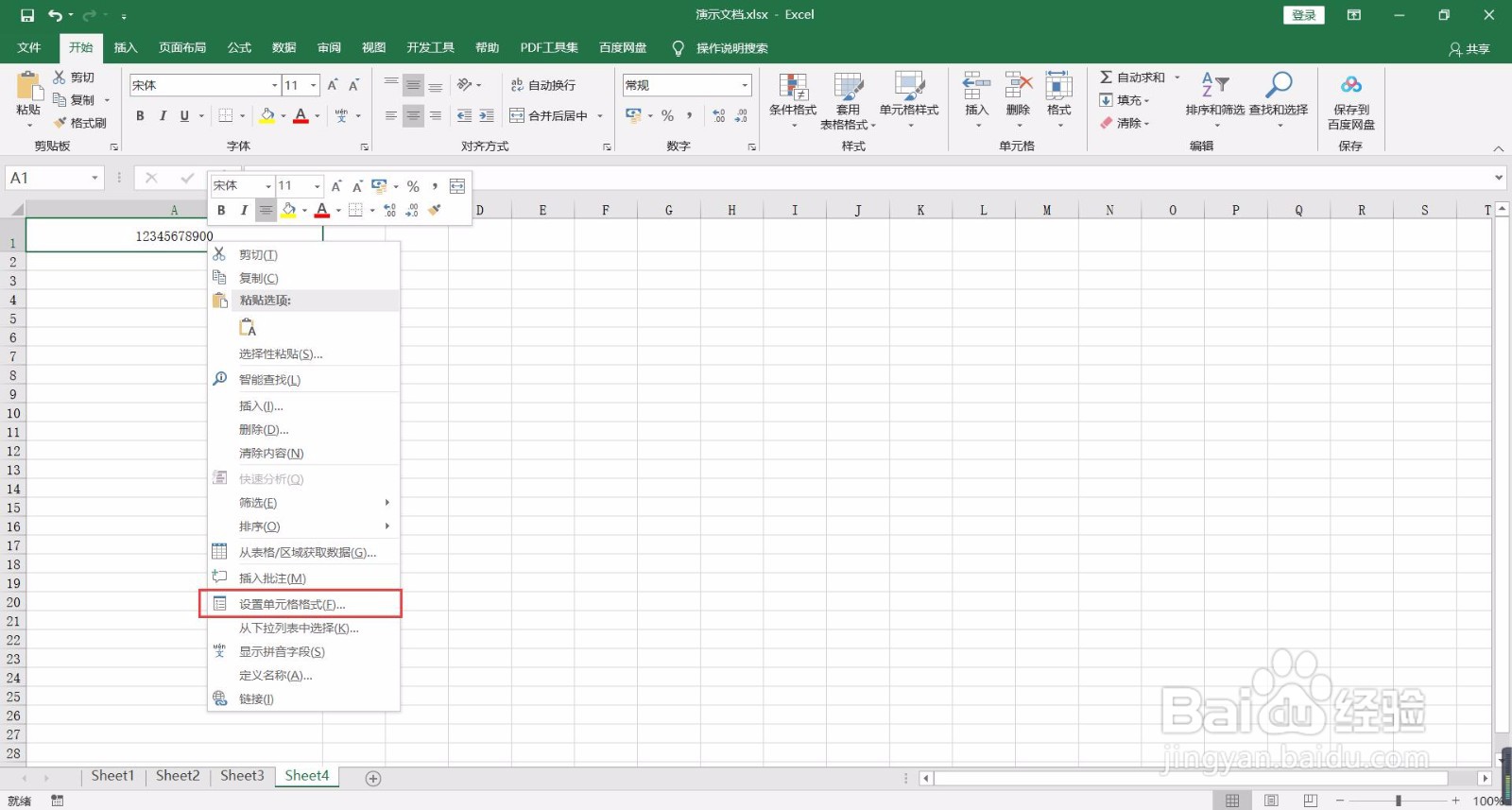Click the Delete cells icon in ribbon
This screenshot has height=810, width=1512.
pyautogui.click(x=1018, y=85)
